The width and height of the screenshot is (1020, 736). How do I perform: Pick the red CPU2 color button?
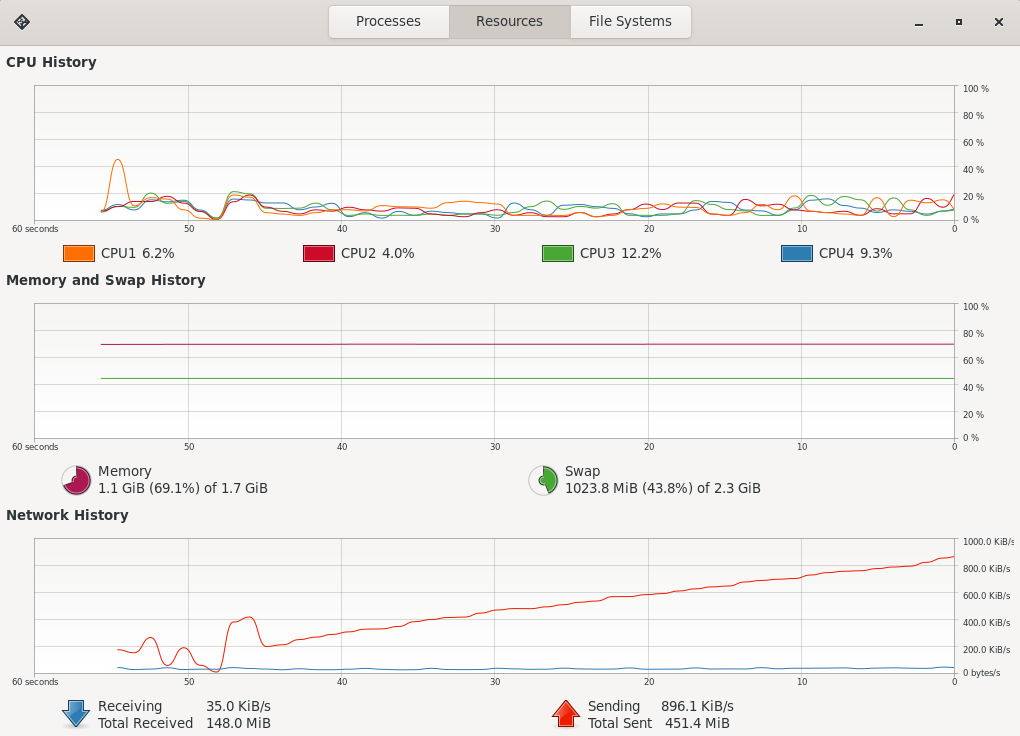318,254
